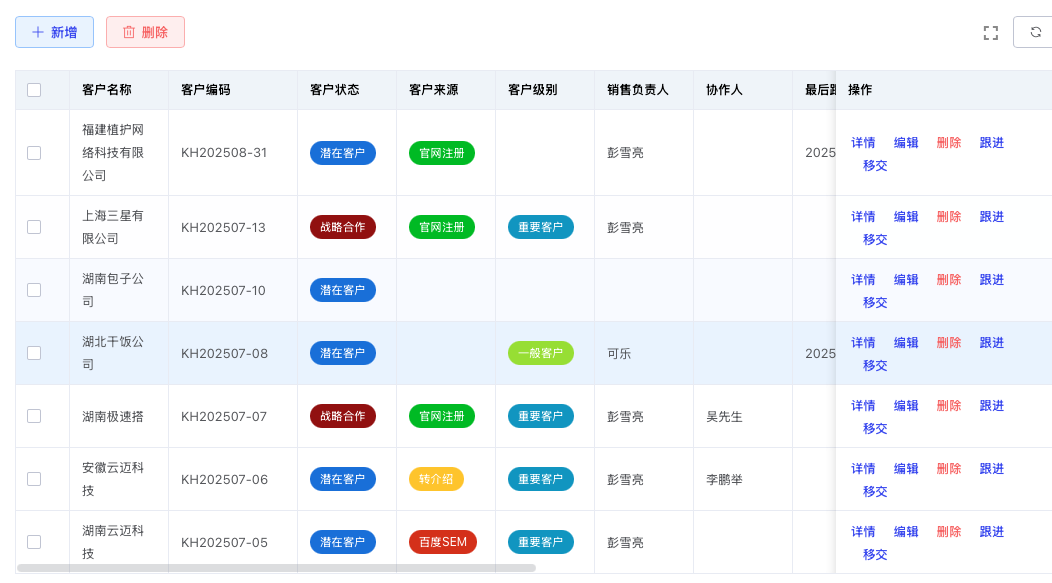Delete the 湖南包子公司 row via 删除 link
This screenshot has width=1052, height=583.
(949, 279)
